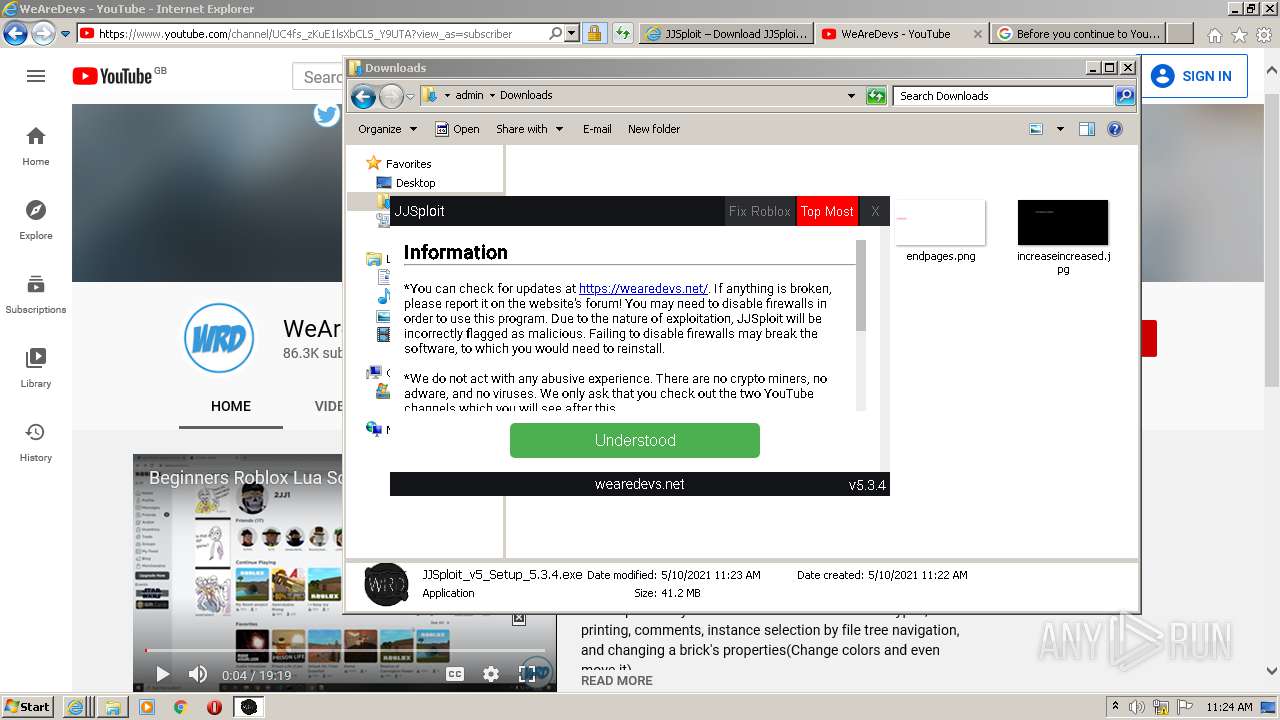
Task: Click New folder in Explorer toolbar
Action: click(654, 129)
